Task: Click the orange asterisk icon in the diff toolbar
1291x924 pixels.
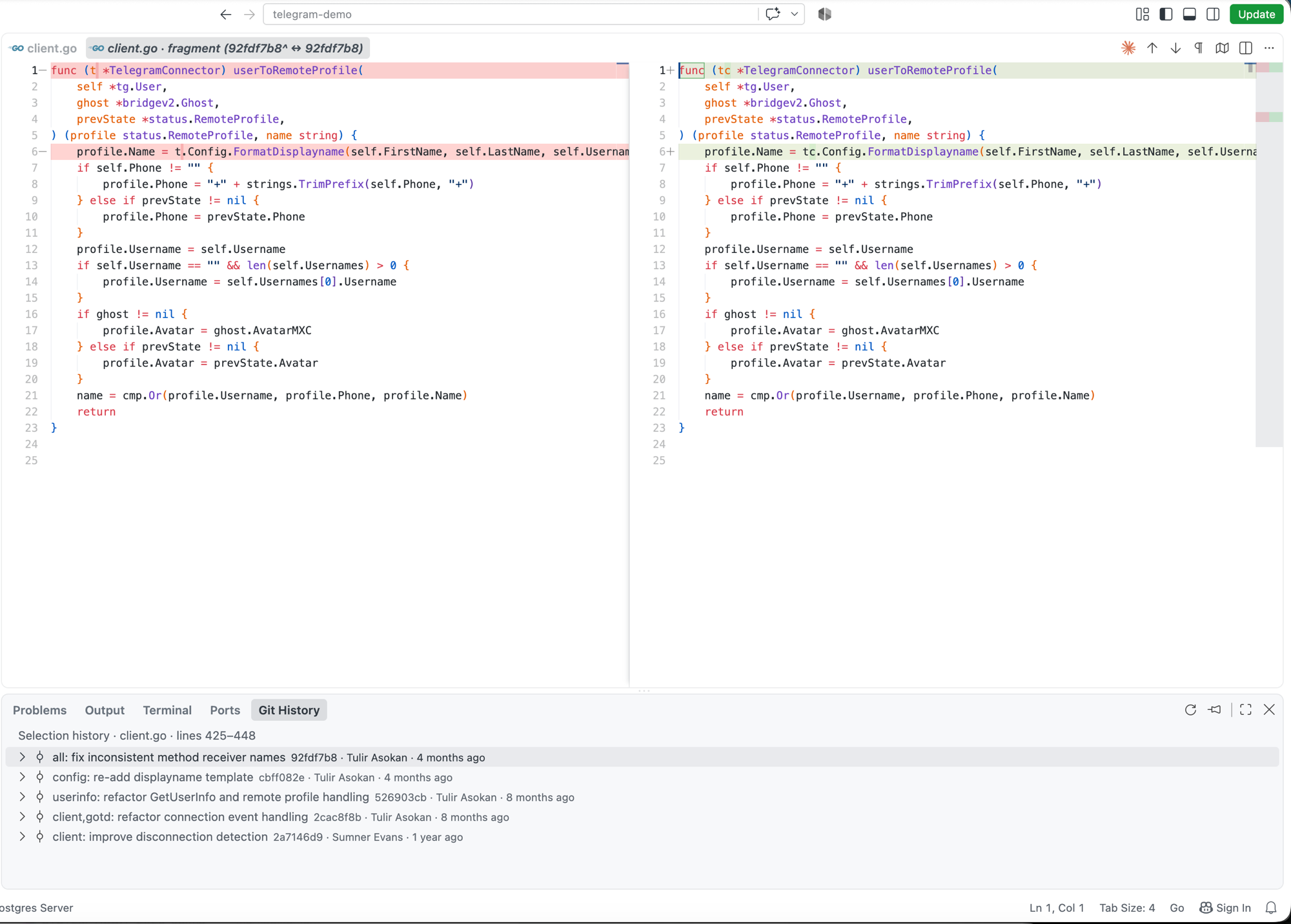Action: 1128,48
